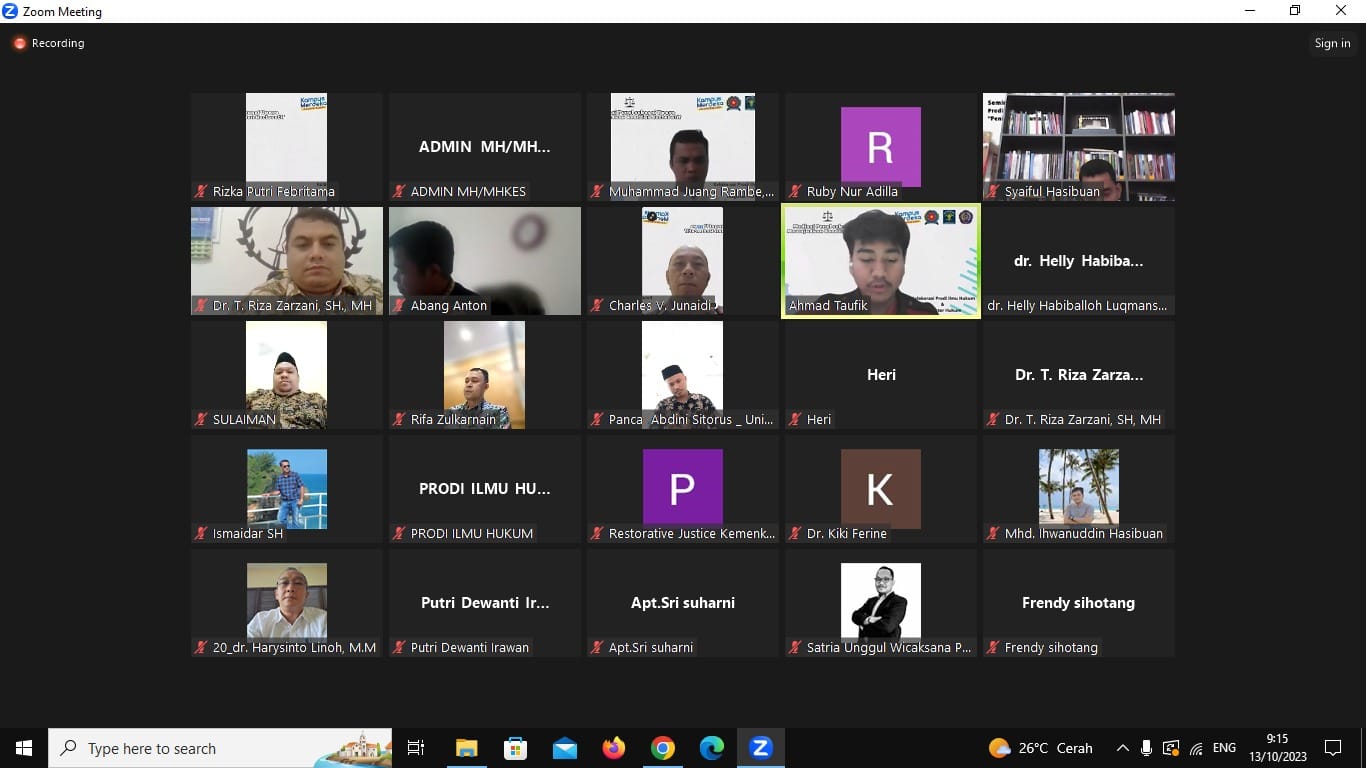Click the 26°C Cerah weather widget
The width and height of the screenshot is (1366, 768).
click(1040, 748)
